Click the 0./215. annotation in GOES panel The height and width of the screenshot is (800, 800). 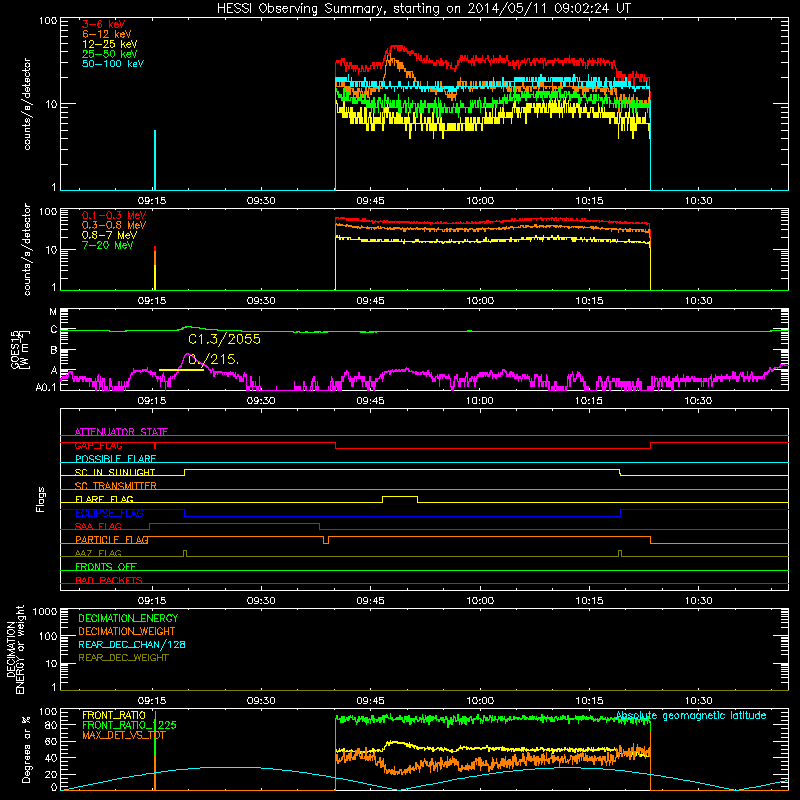click(213, 360)
